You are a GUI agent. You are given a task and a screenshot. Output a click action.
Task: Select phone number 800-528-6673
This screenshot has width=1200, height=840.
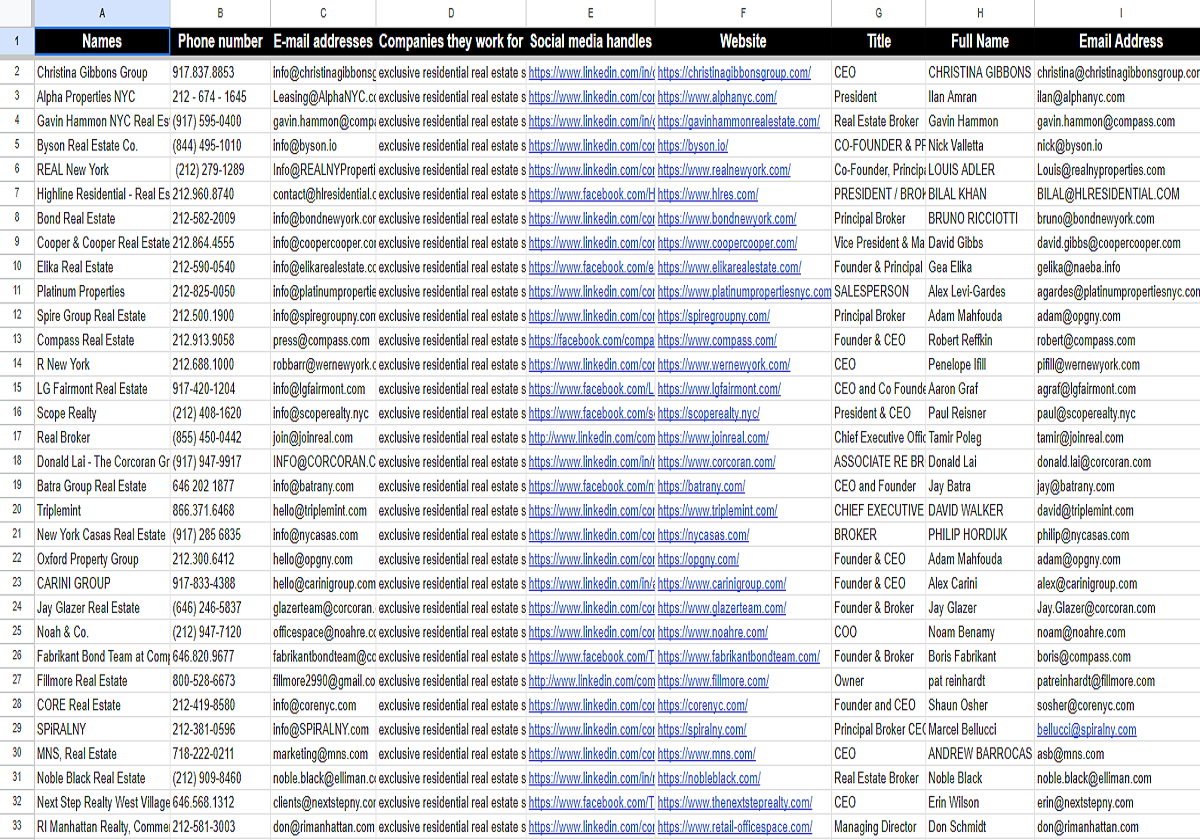coord(220,681)
